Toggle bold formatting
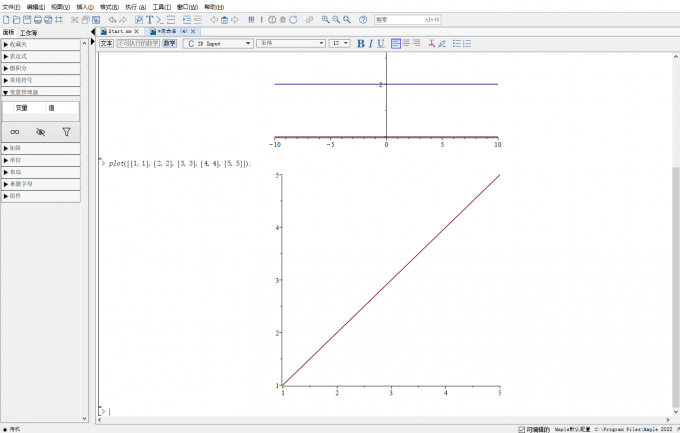 click(x=361, y=43)
